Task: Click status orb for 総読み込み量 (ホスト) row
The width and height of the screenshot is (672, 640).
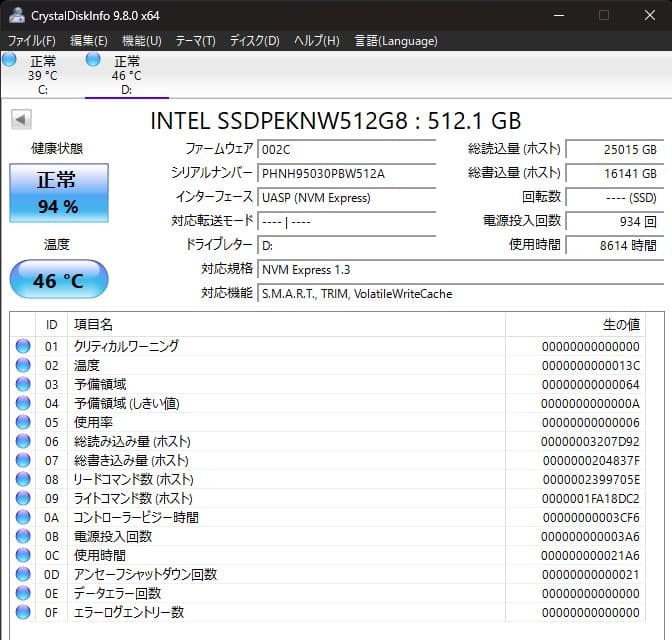Action: (x=23, y=441)
